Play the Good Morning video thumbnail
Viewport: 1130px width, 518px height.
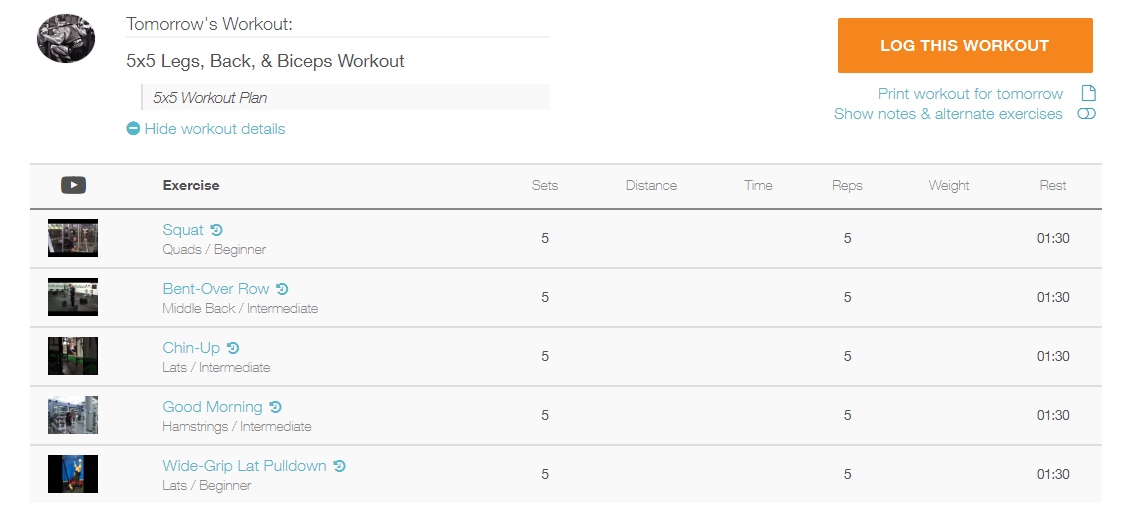pos(73,415)
